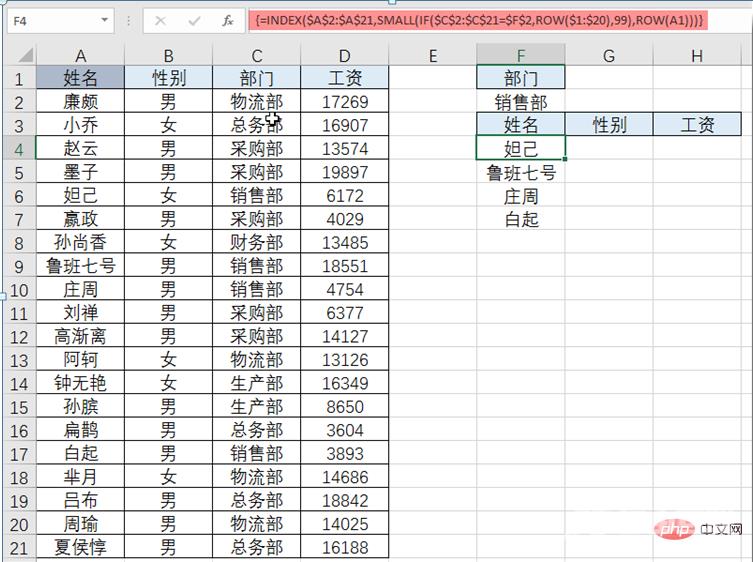Click the Enter checkmark formula icon
Image resolution: width=753 pixels, height=562 pixels.
click(x=194, y=21)
